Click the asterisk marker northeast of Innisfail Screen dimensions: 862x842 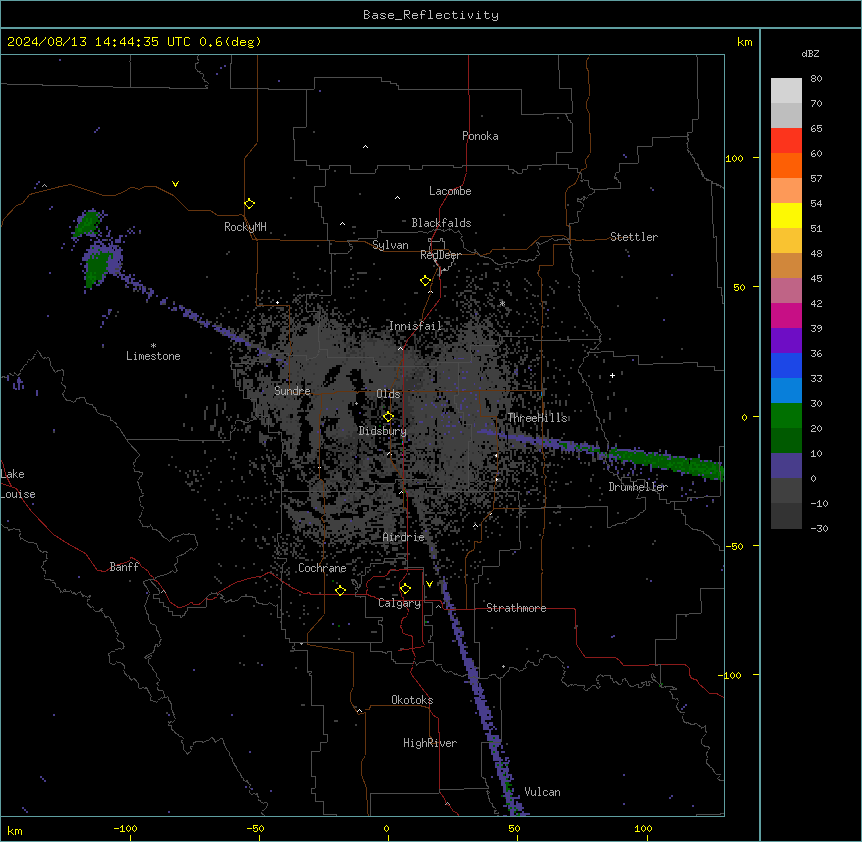tap(502, 303)
